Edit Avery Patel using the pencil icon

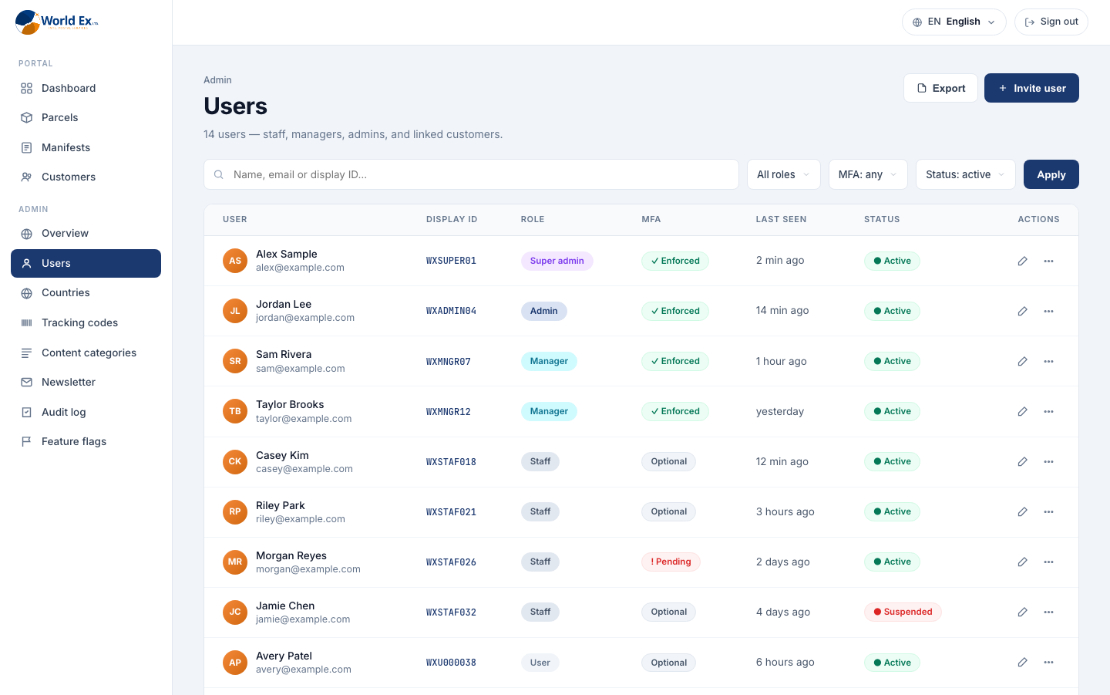[1022, 662]
